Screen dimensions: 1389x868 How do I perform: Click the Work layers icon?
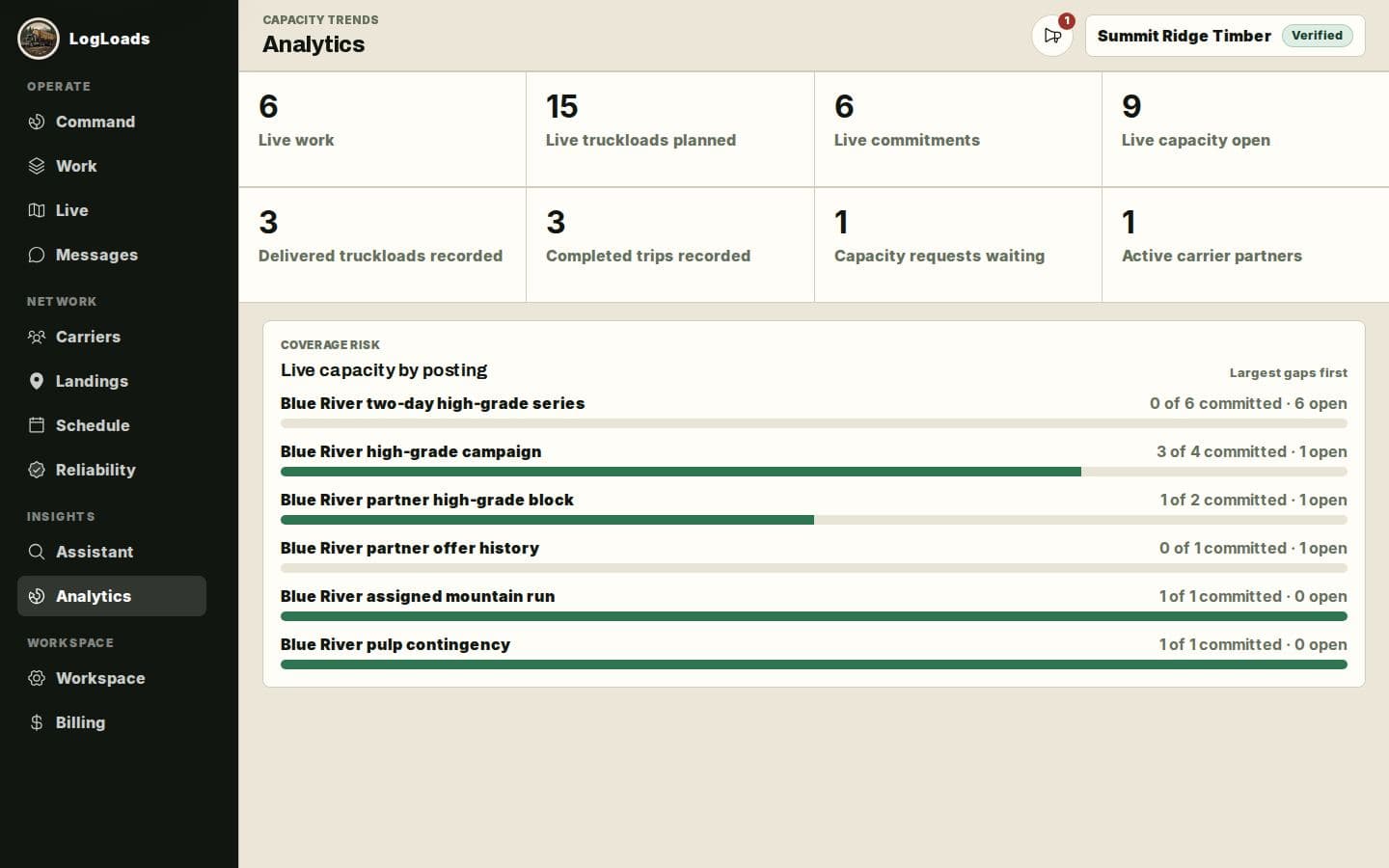click(x=37, y=166)
